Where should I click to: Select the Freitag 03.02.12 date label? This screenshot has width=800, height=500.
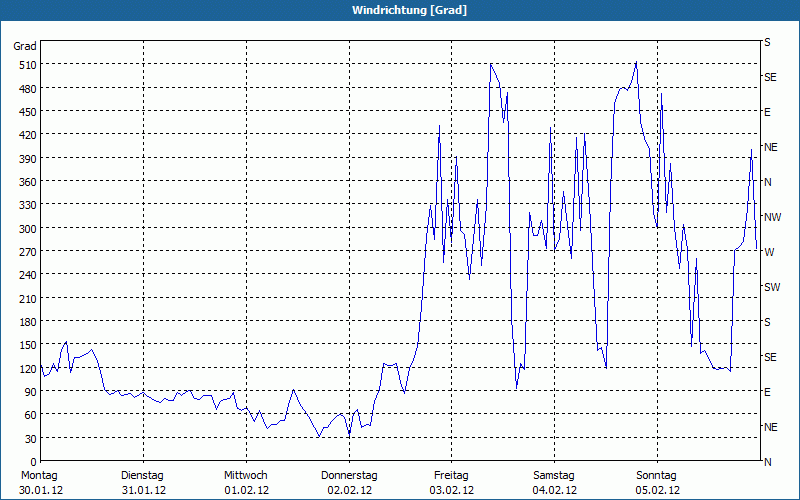451,483
